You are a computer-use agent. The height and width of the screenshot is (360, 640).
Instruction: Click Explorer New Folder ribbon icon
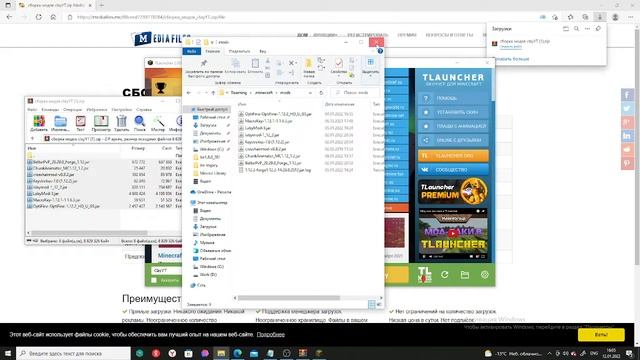point(309,63)
